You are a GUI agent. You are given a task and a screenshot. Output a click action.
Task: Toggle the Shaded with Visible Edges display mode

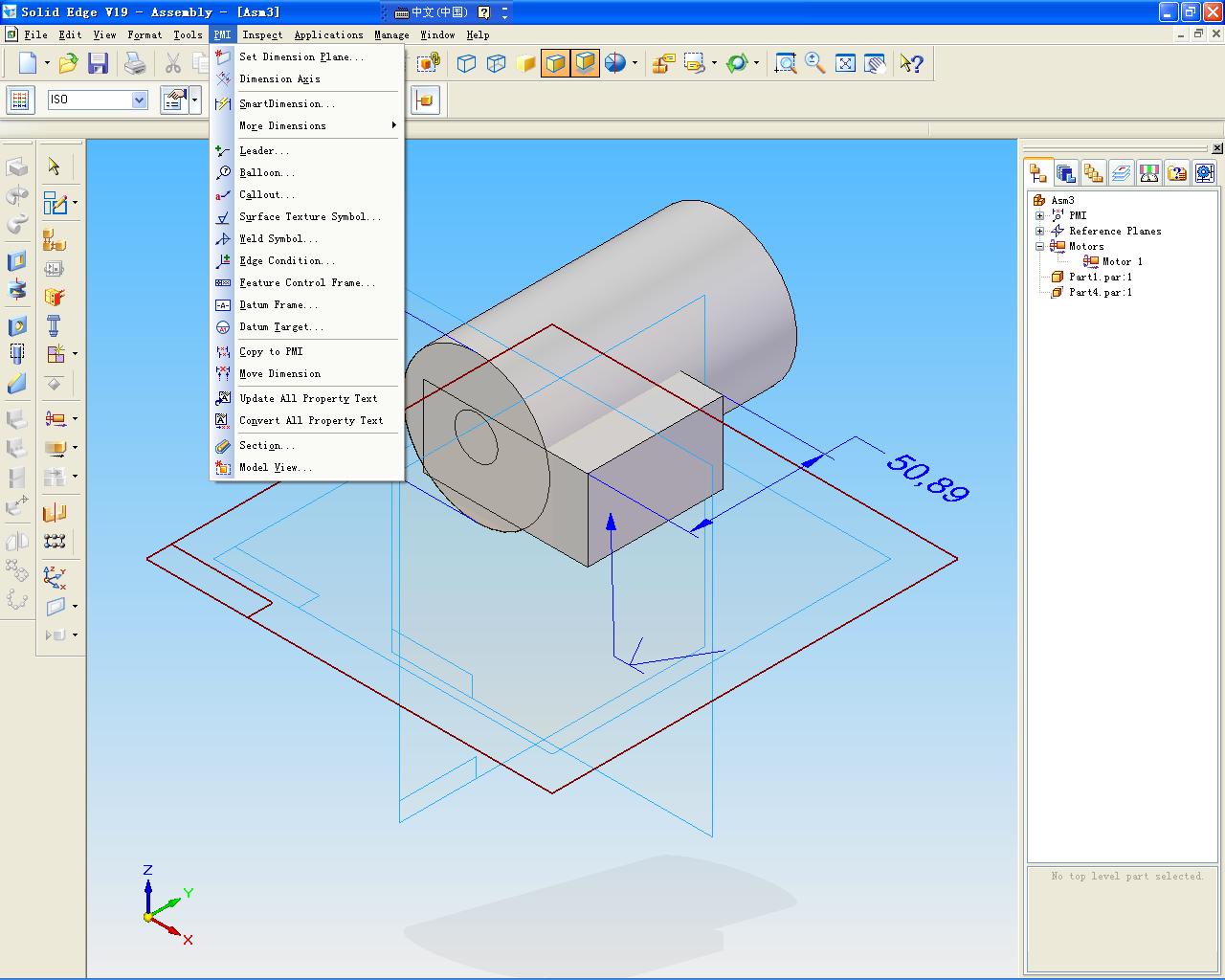(x=555, y=63)
